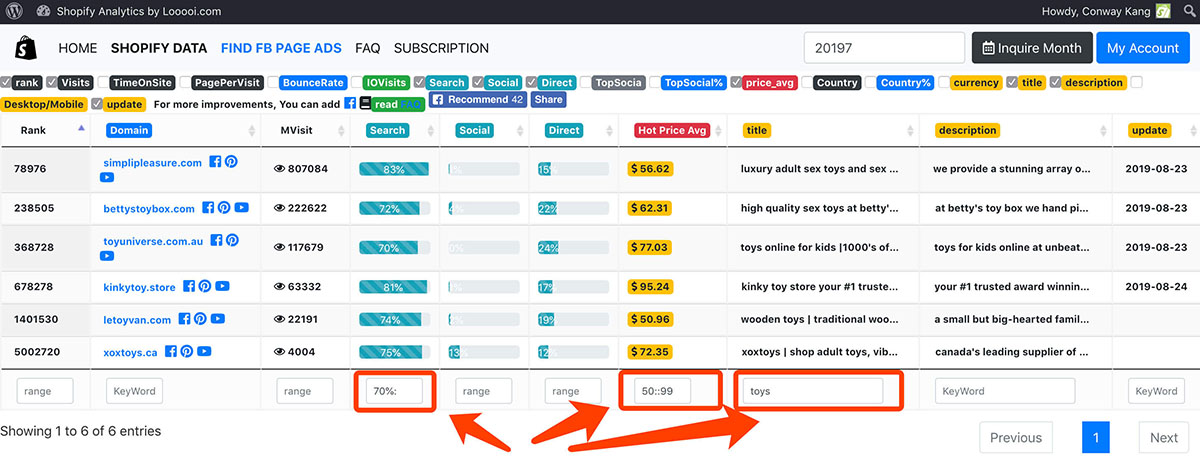Open Facebook page for simplipleasure.com
Screen dimensions: 1200x459
(x=215, y=162)
